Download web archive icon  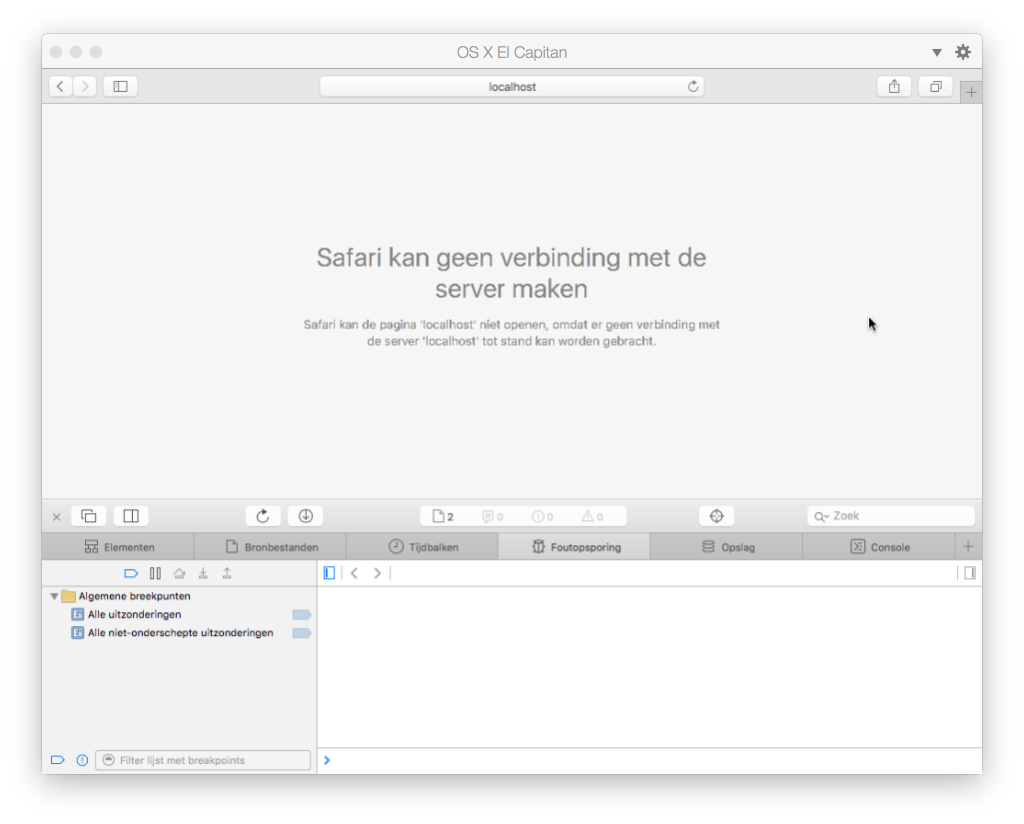tap(305, 516)
